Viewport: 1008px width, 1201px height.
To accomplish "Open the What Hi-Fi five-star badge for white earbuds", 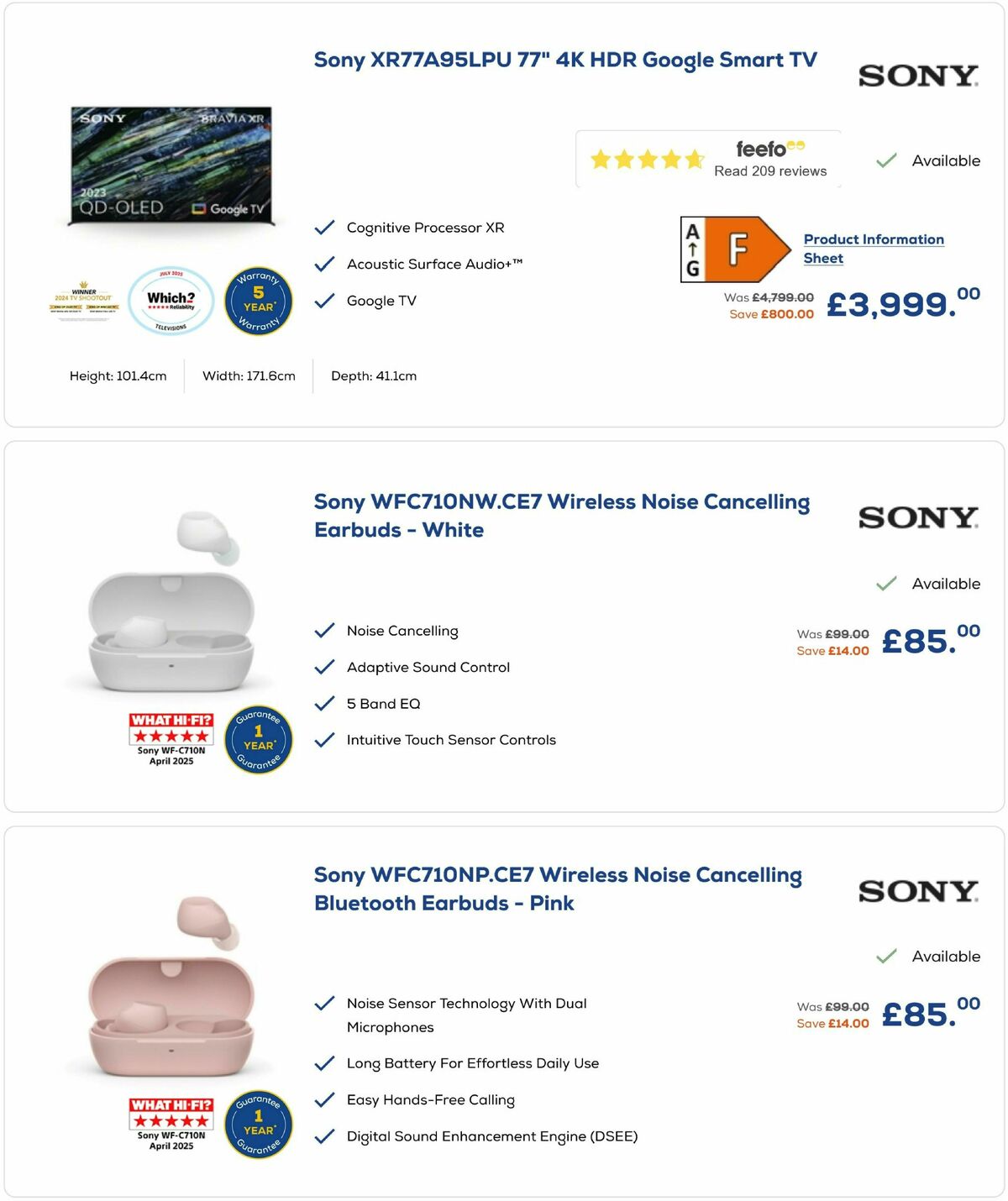I will tap(171, 729).
